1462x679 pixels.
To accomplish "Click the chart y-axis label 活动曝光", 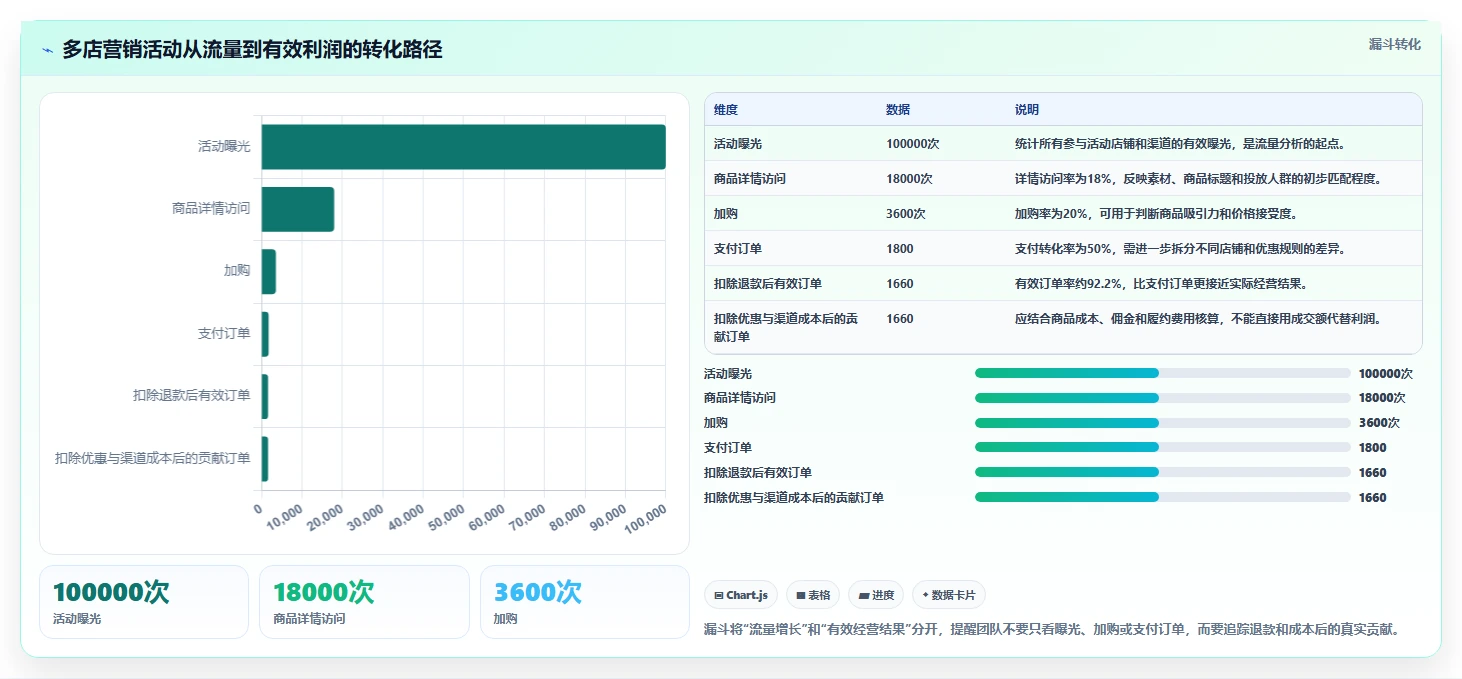I will [224, 147].
